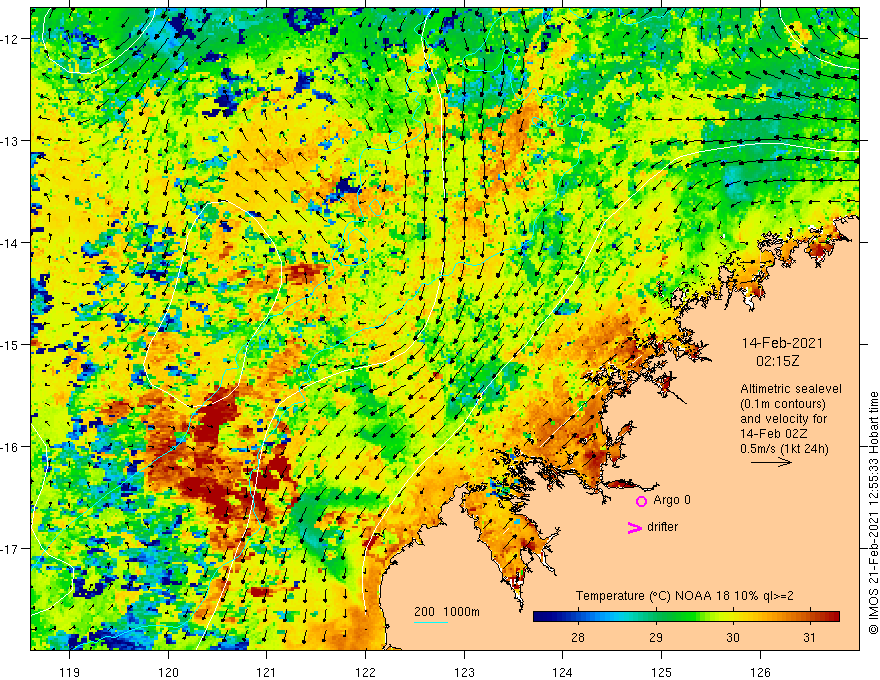Click longitude axis label '120'

click(168, 672)
